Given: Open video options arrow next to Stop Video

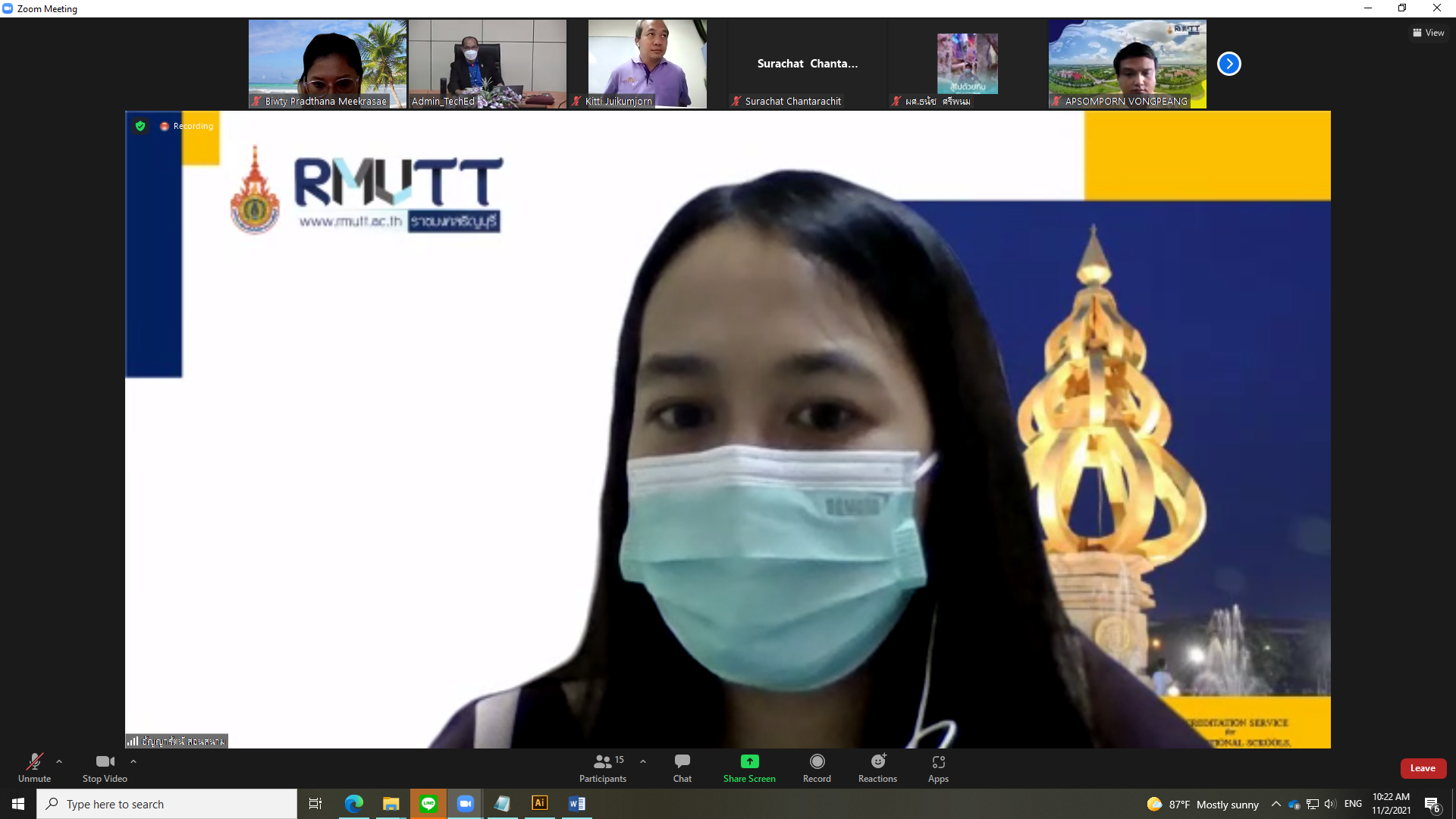Looking at the screenshot, I should tap(133, 761).
